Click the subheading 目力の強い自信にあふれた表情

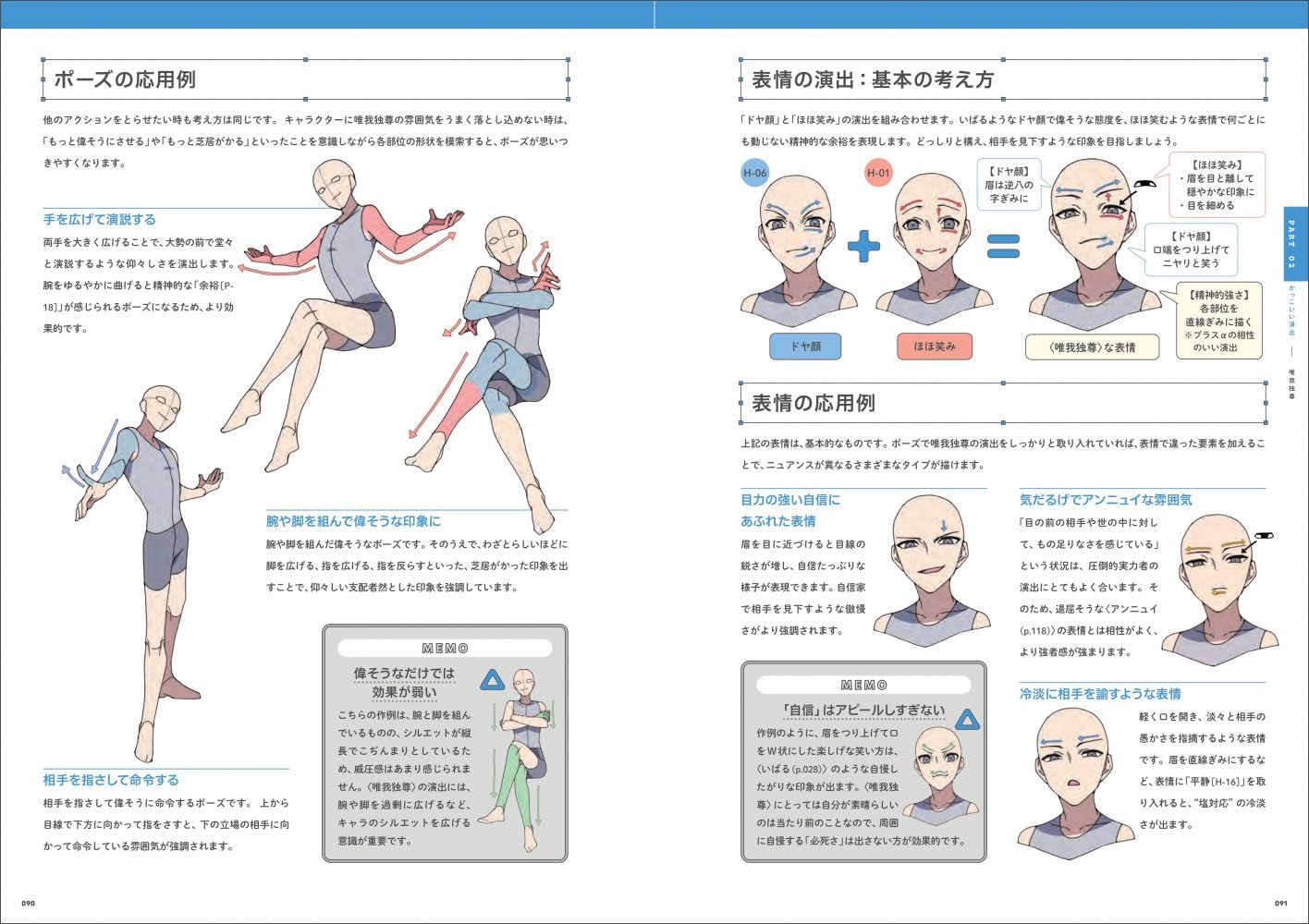790,510
